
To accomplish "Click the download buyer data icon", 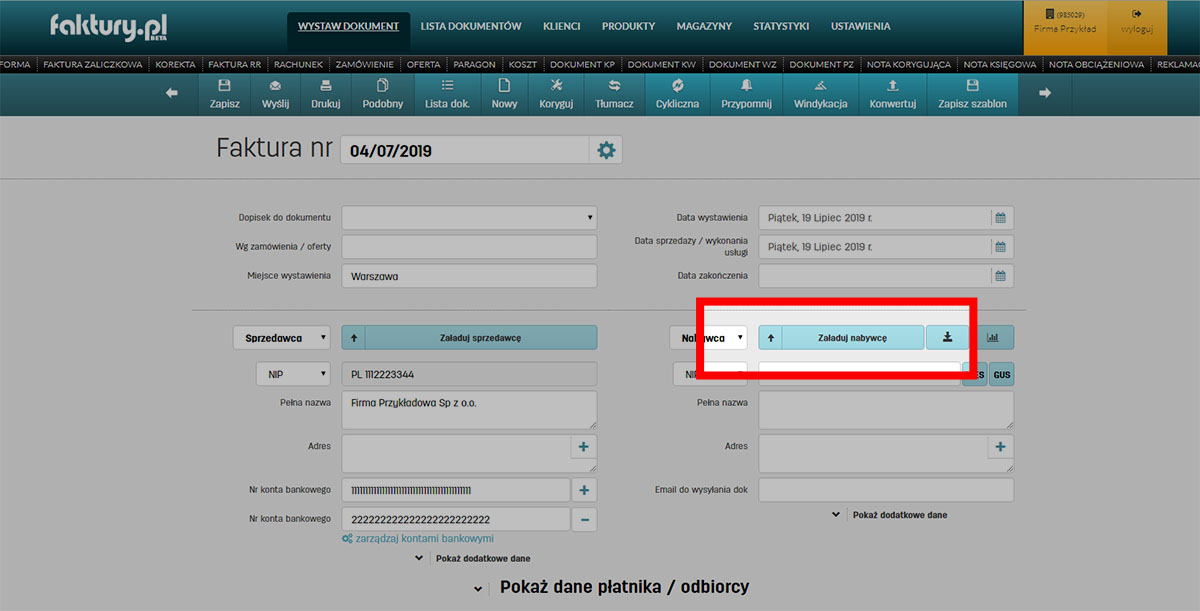I will (x=947, y=338).
